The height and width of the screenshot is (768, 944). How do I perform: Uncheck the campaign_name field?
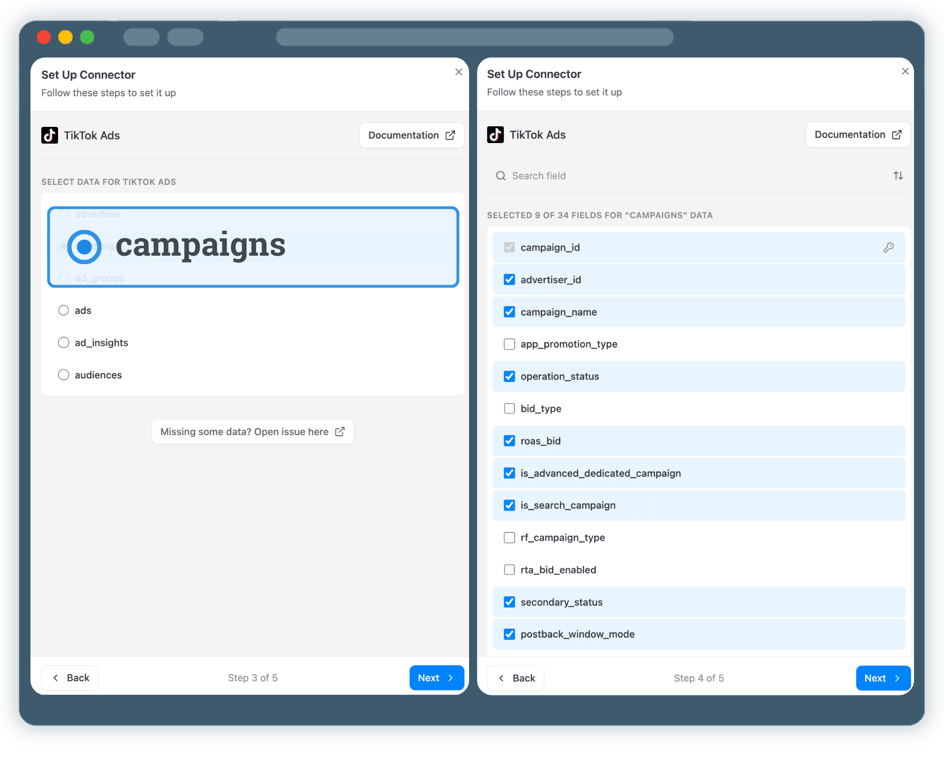click(x=509, y=312)
